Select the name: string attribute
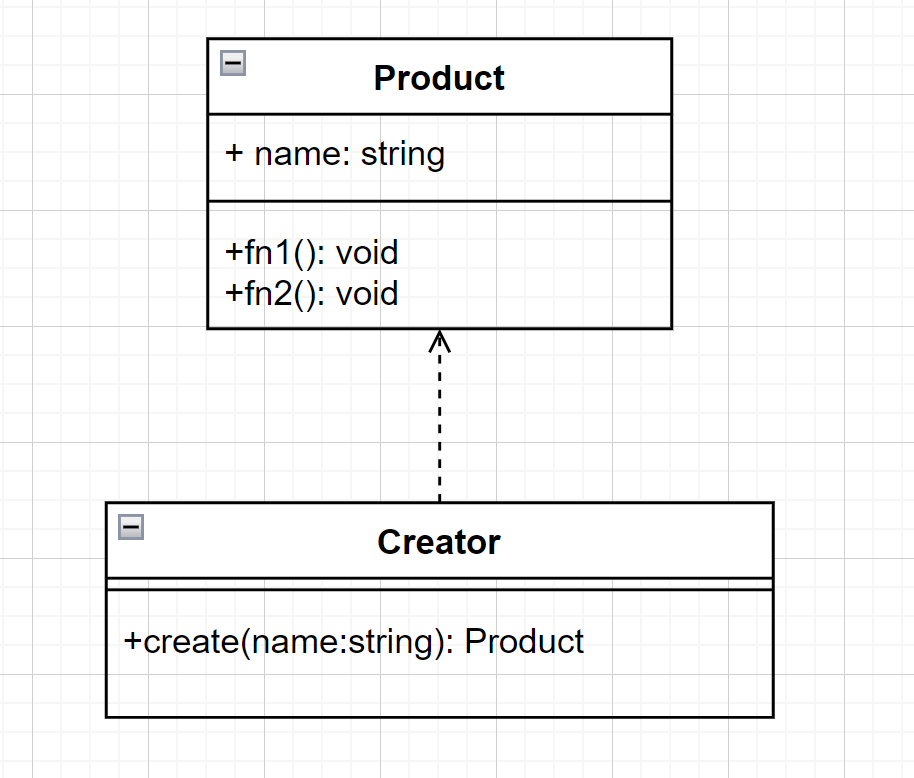The height and width of the screenshot is (778, 914). pyautogui.click(x=335, y=154)
